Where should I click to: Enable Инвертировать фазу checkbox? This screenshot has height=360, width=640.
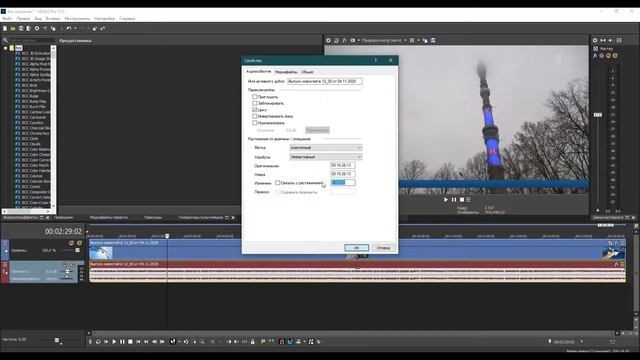[x=255, y=116]
